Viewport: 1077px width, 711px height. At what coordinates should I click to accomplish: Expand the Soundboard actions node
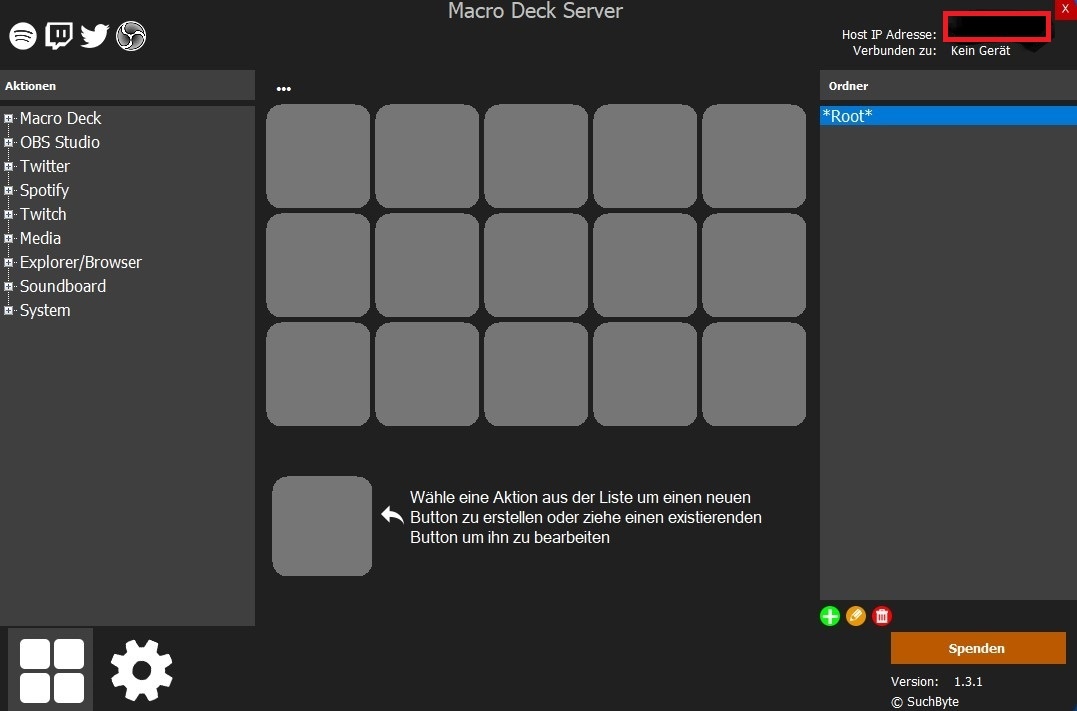[x=8, y=287]
